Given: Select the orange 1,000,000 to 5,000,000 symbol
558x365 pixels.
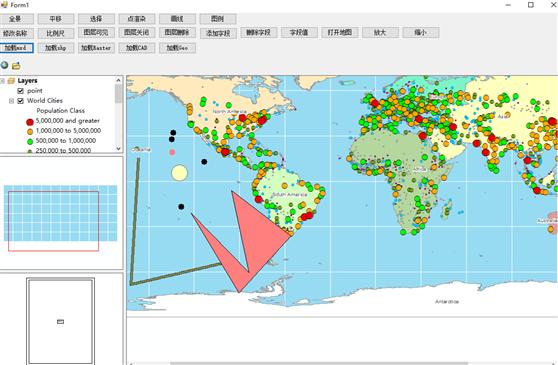Looking at the screenshot, I should [x=30, y=132].
